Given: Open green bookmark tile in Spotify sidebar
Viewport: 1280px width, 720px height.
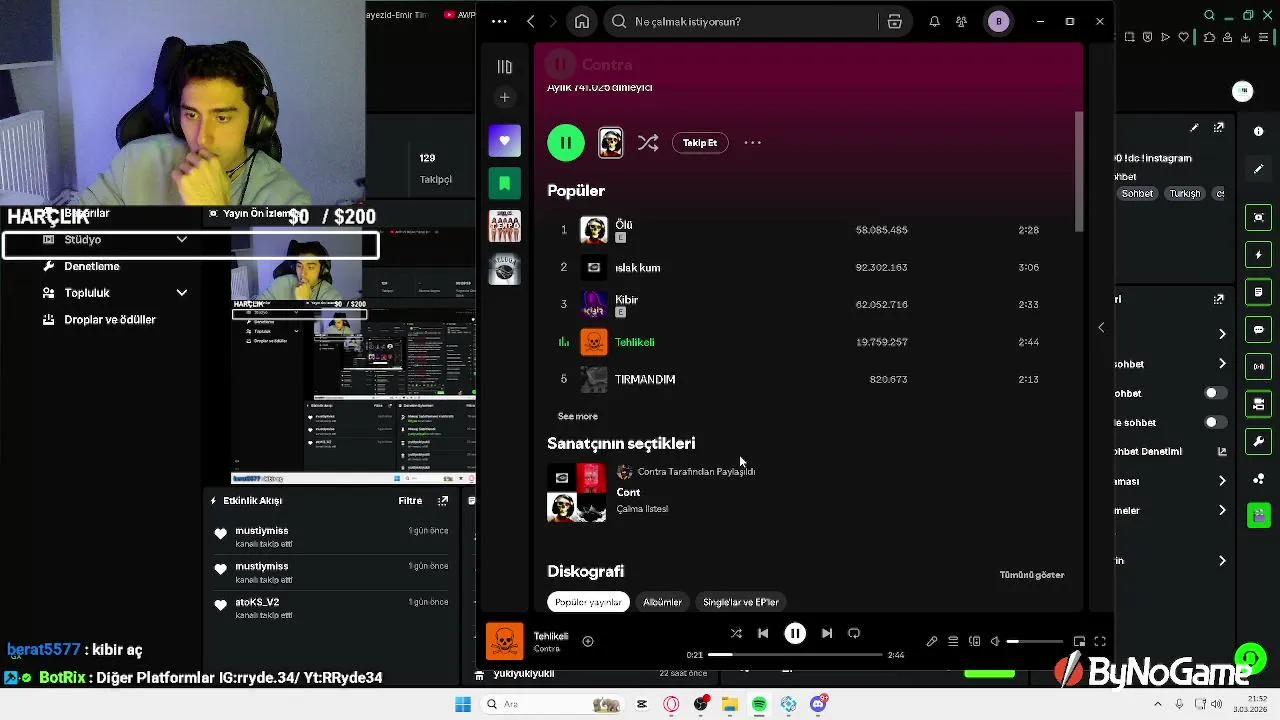Looking at the screenshot, I should pyautogui.click(x=505, y=183).
